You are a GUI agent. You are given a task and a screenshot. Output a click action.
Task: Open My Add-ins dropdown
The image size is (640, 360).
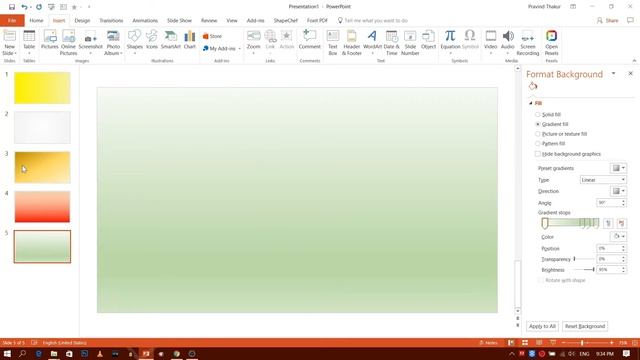pyautogui.click(x=222, y=48)
